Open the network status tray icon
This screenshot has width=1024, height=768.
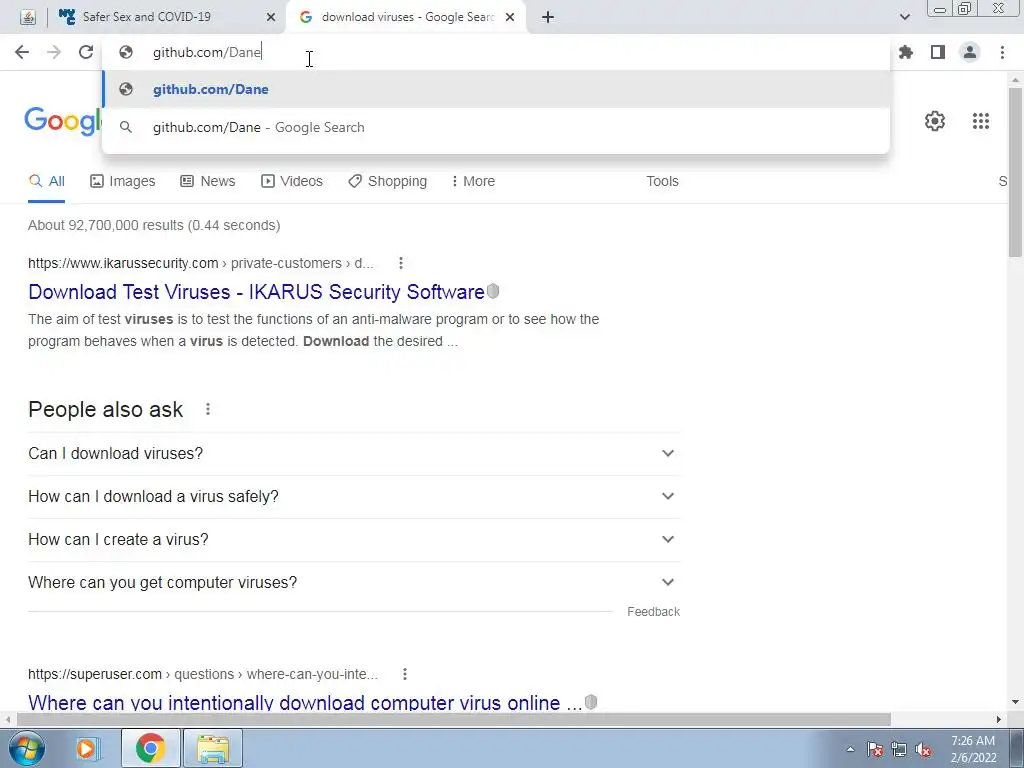tap(899, 750)
